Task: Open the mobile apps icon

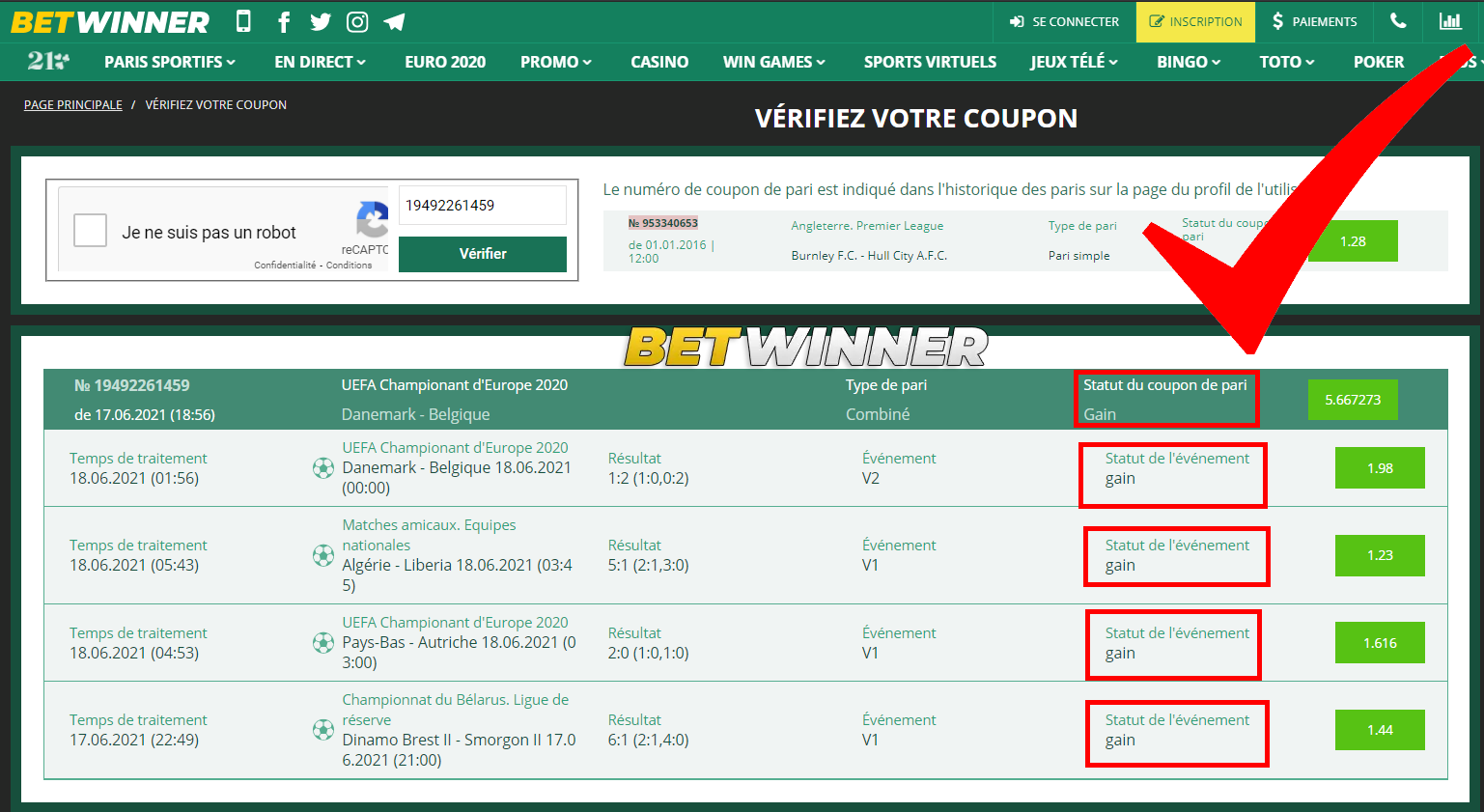Action: [x=243, y=21]
